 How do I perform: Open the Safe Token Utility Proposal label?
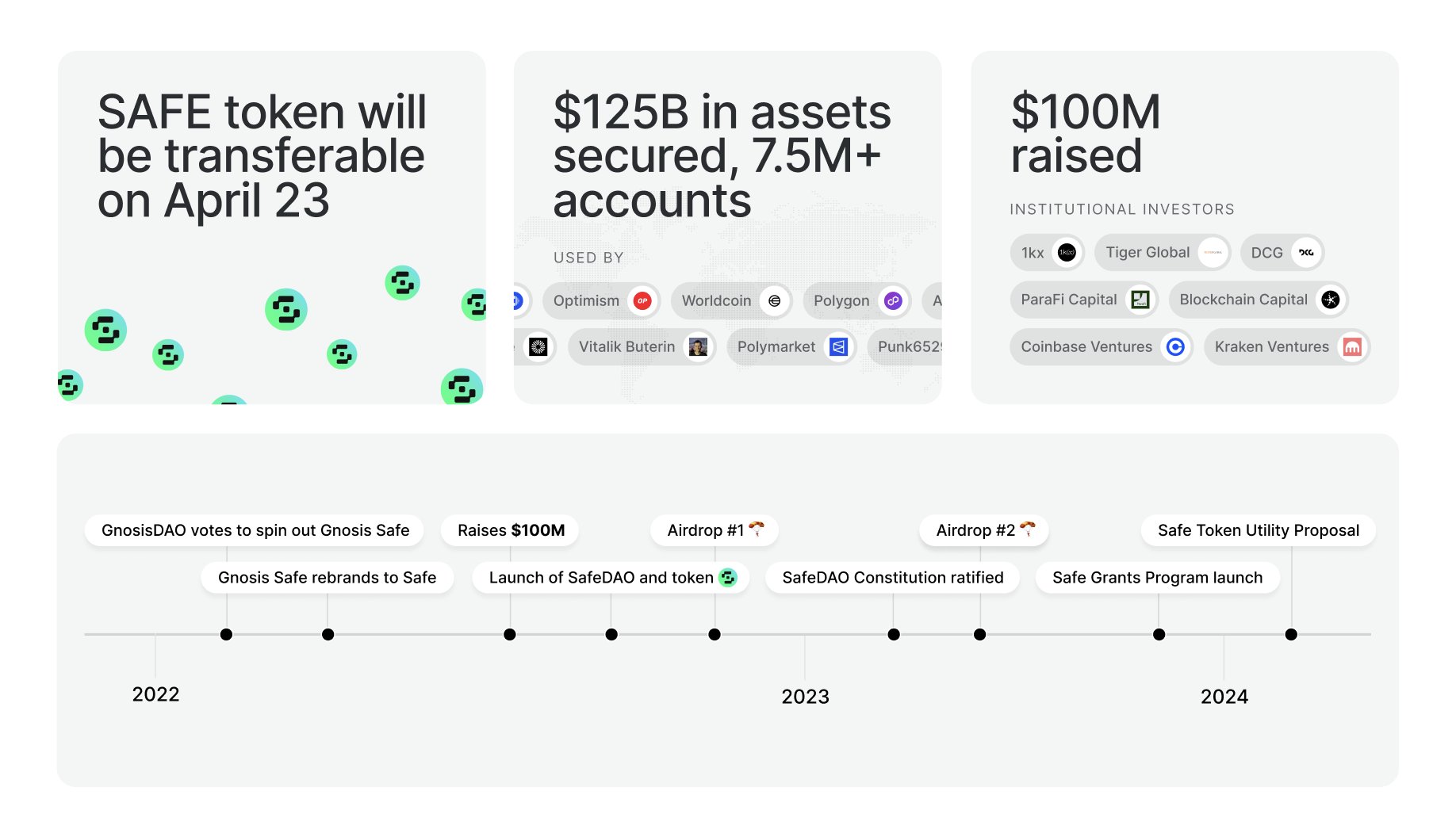click(x=1258, y=530)
